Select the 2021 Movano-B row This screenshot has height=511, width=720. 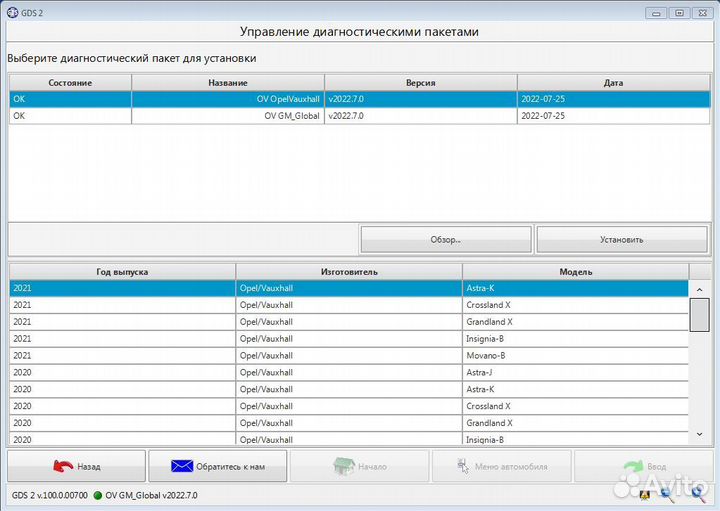coord(348,356)
